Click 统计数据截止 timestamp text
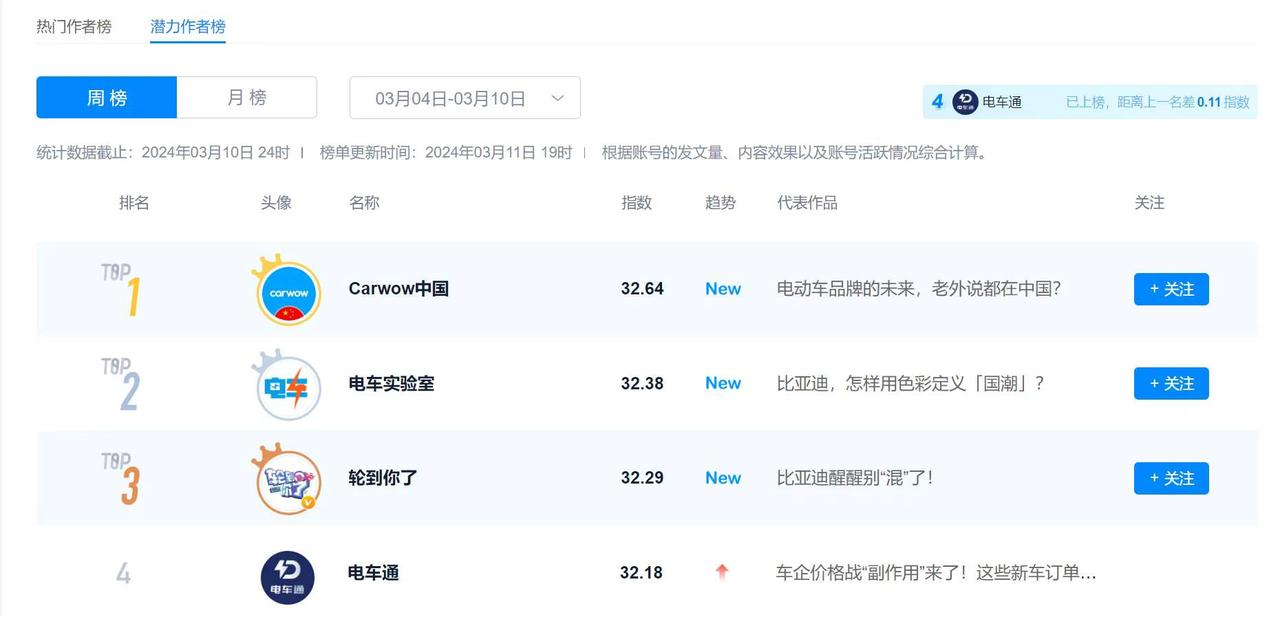The image size is (1280, 617). pos(163,153)
